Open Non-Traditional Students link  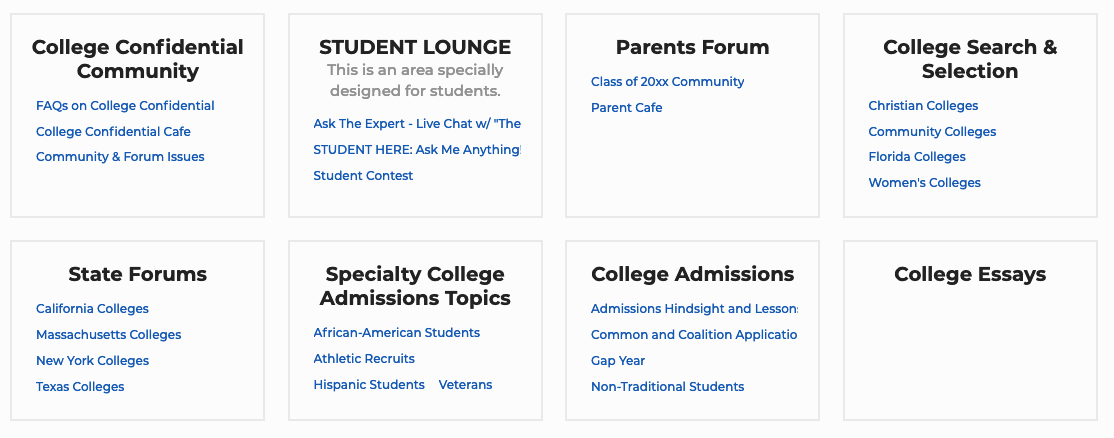[x=667, y=387]
